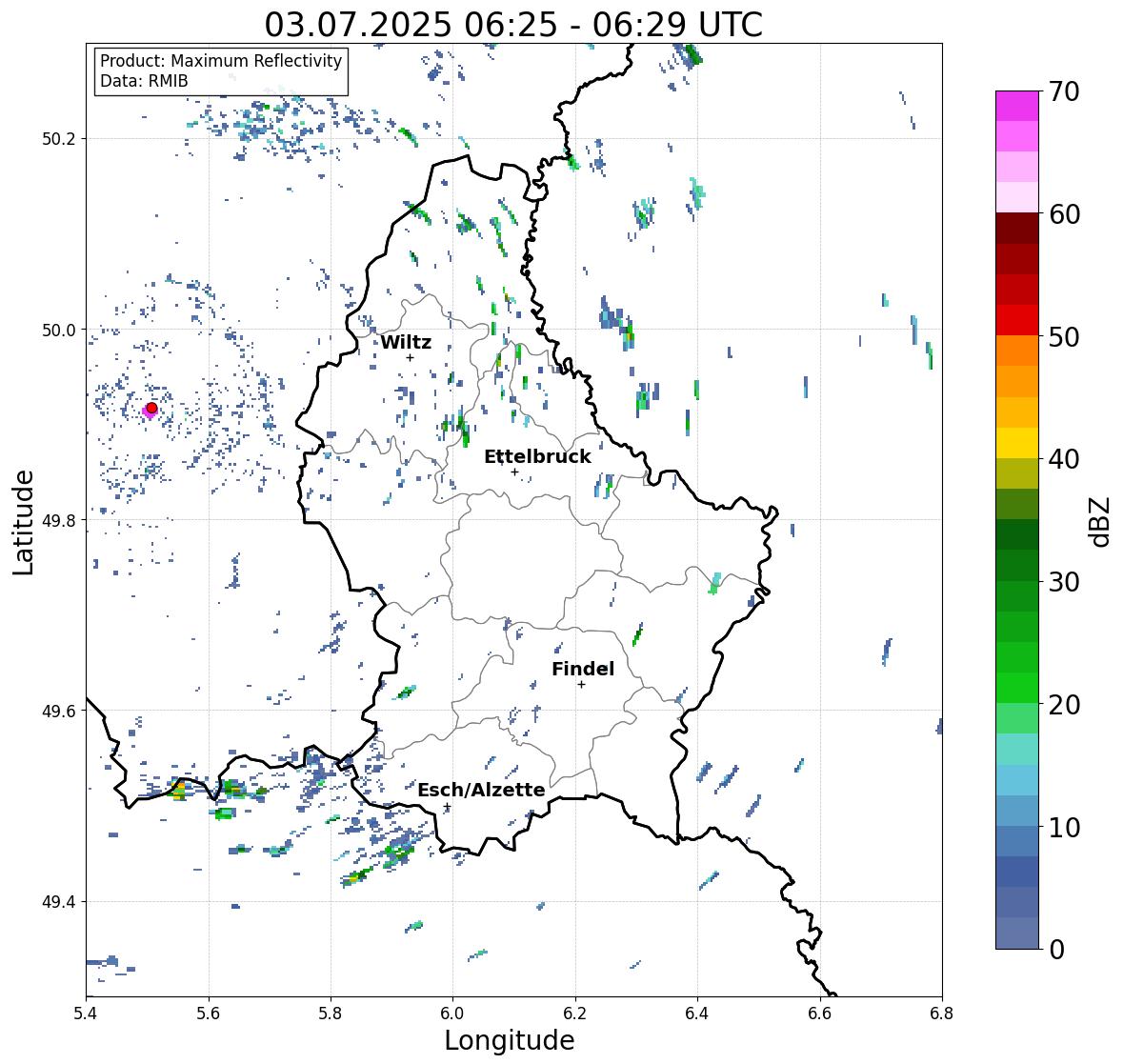Viewport: 1123px width, 1064px height.
Task: Click the light cyan colorbar swatch midway between 10 and 20
Action: (x=1017, y=750)
